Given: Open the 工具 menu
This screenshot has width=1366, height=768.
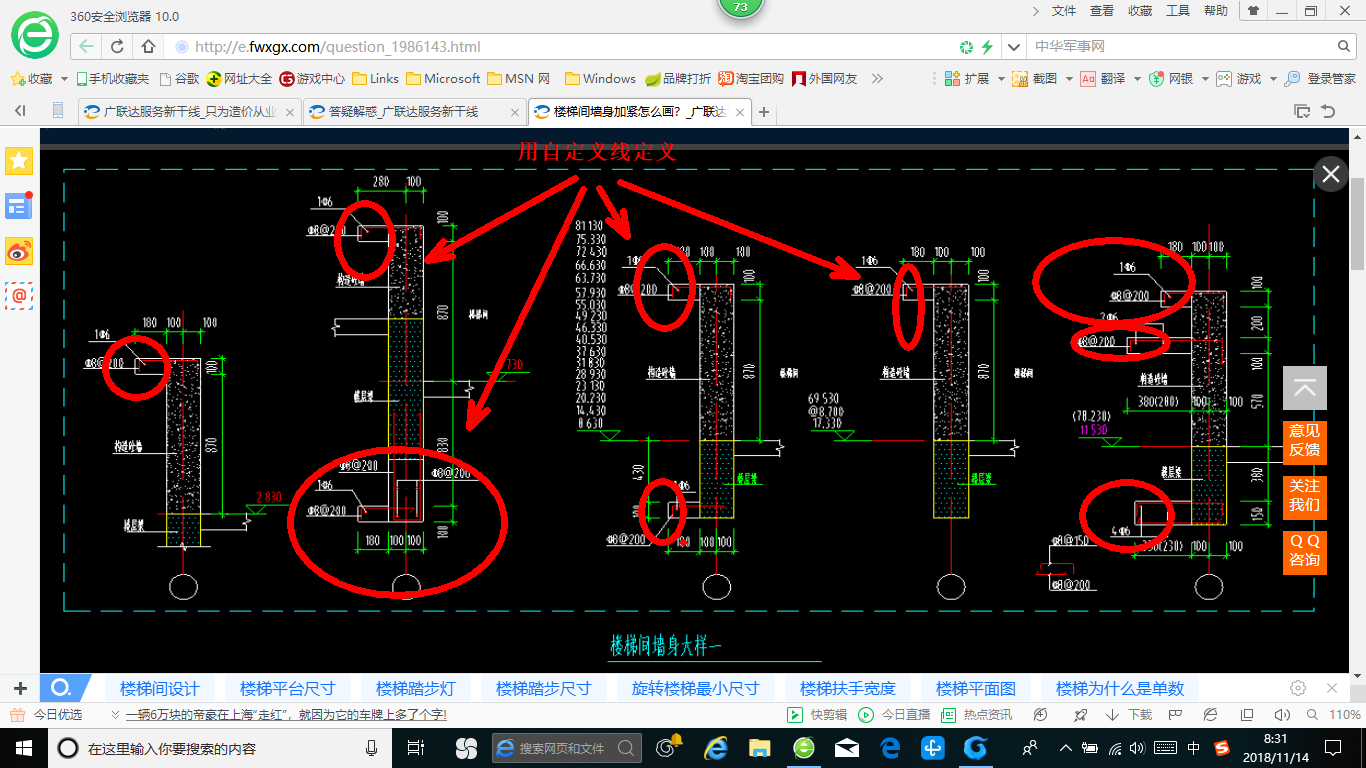Looking at the screenshot, I should (1178, 11).
